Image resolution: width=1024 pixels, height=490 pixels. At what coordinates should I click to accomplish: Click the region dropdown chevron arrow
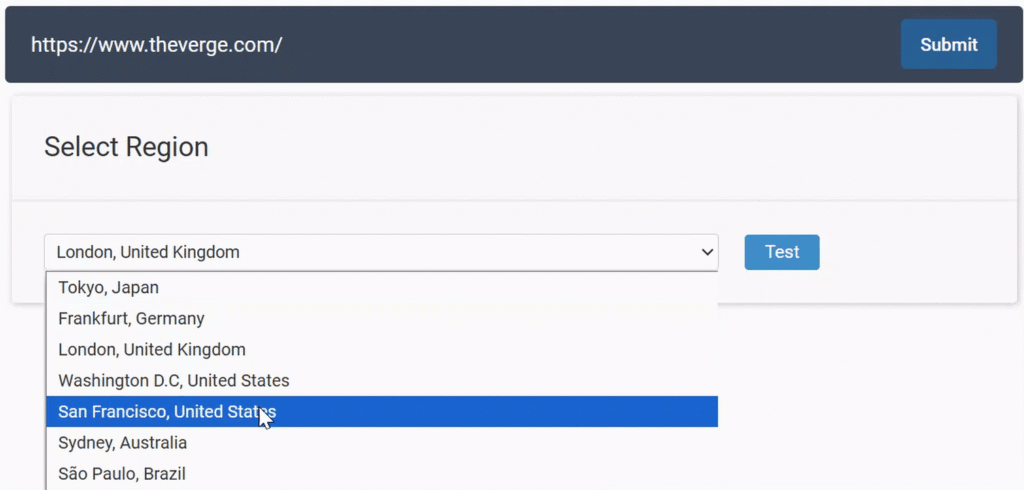707,253
